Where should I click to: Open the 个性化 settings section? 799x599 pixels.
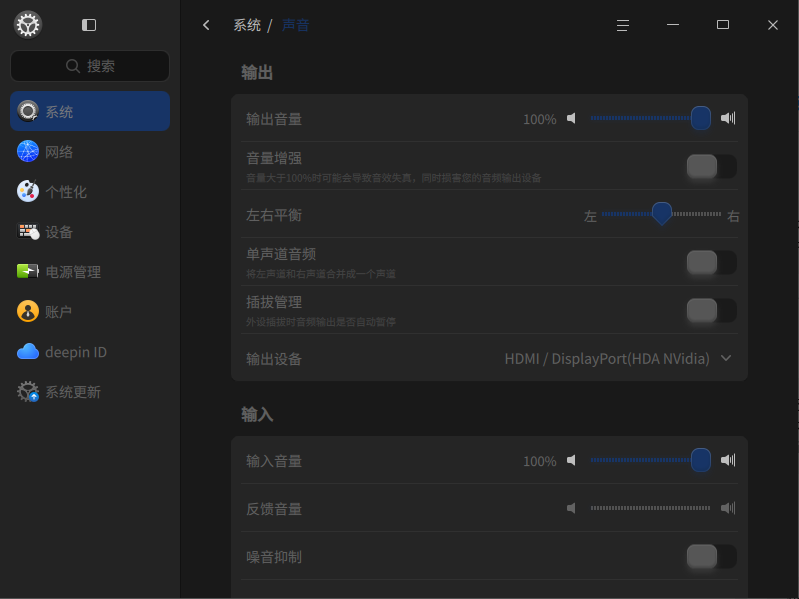[x=90, y=192]
